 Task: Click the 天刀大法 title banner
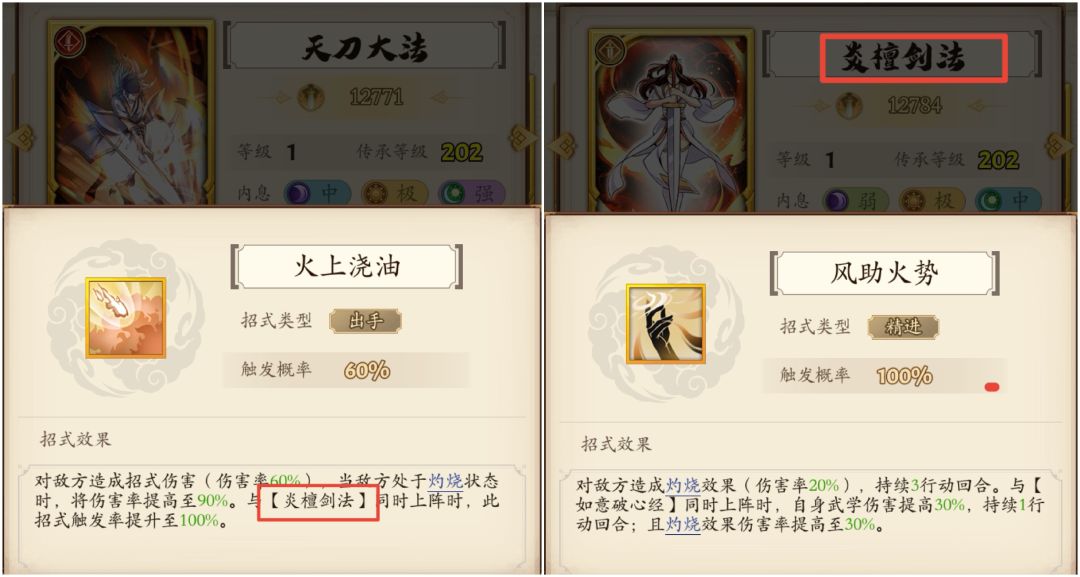365,49
